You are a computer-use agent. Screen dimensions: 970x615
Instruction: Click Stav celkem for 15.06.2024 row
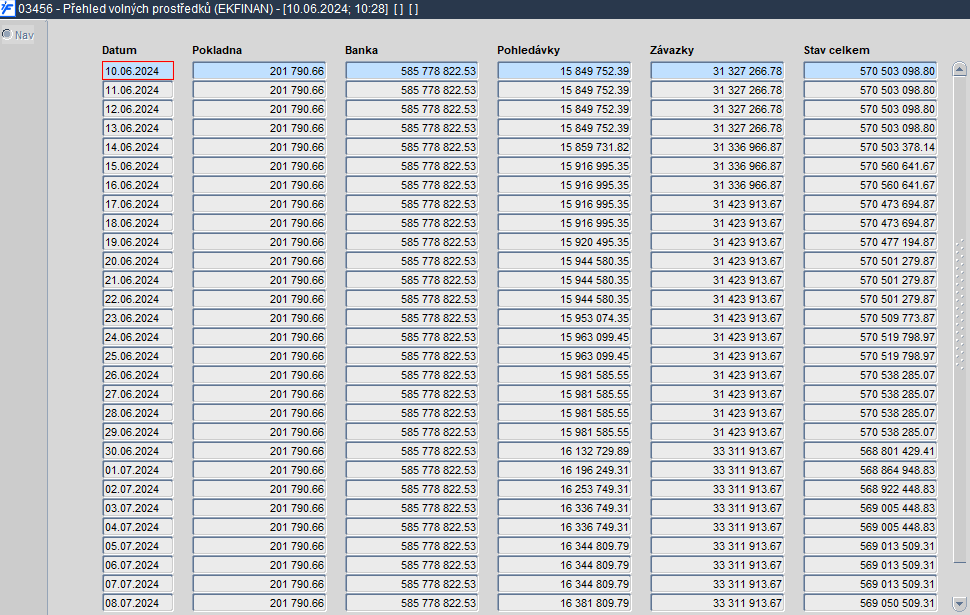point(870,166)
